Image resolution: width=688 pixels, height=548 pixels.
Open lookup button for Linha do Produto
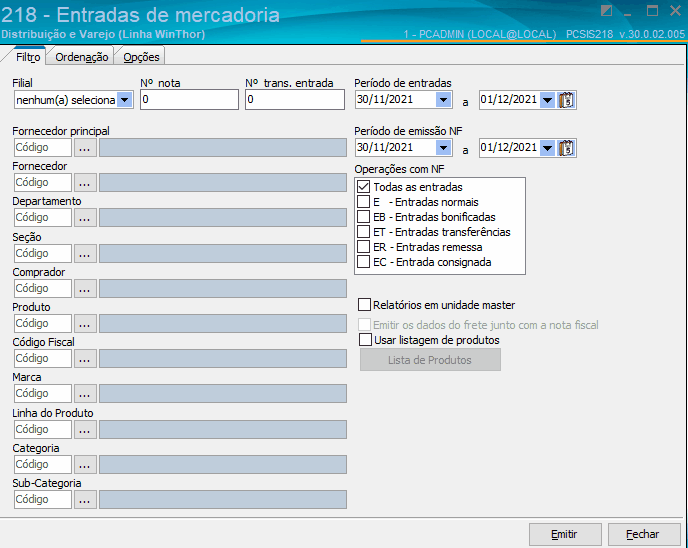(85, 430)
